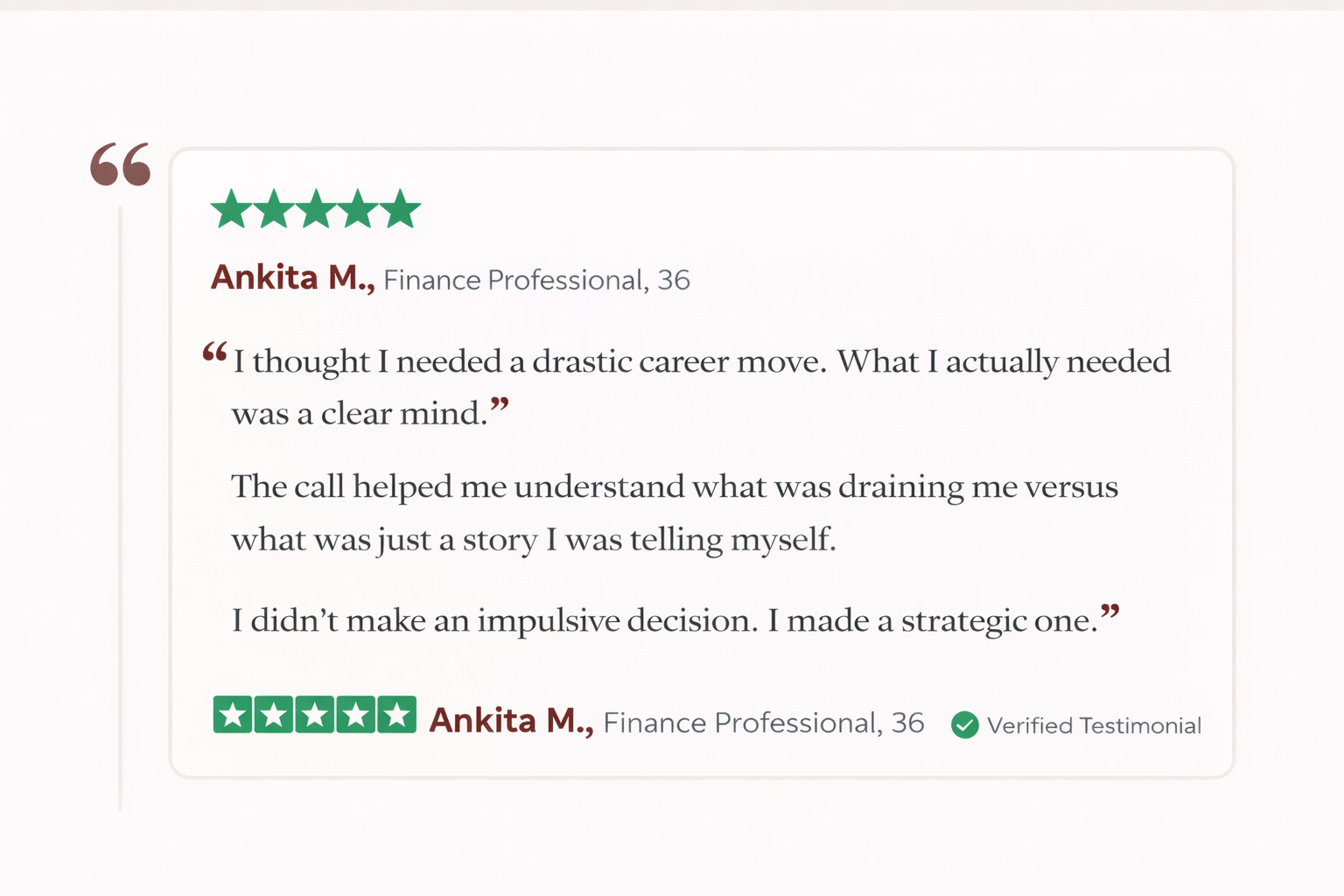Click the green verified checkmark badge

(964, 724)
